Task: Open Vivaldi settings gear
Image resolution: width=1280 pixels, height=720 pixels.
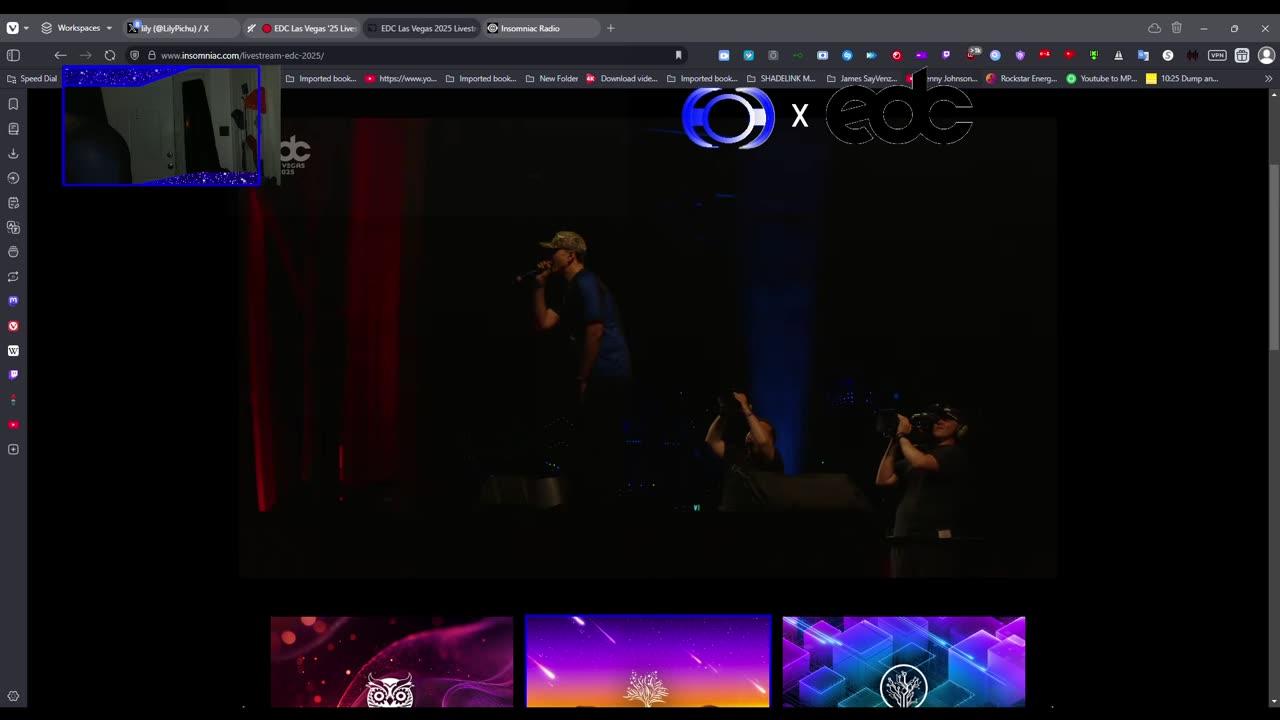Action: tap(13, 696)
